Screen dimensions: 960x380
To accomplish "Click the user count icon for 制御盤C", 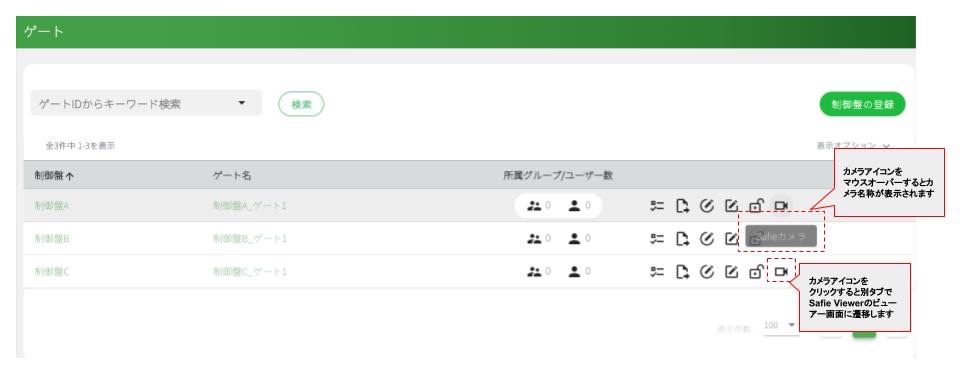I will click(574, 271).
